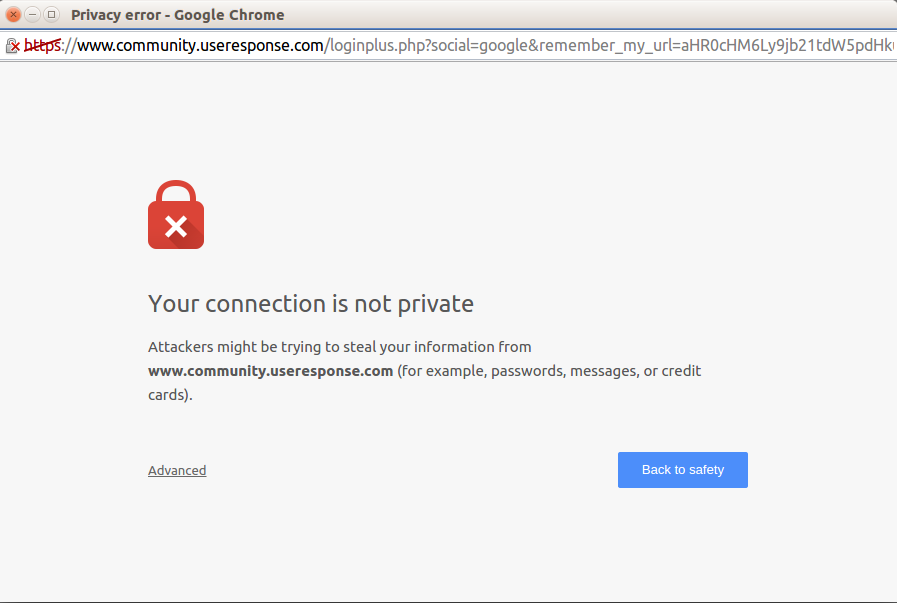The height and width of the screenshot is (603, 897).
Task: Maximize the Chrome window
Action: (x=51, y=15)
